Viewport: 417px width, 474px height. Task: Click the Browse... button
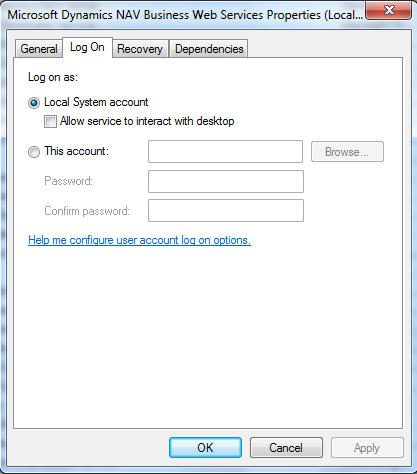[347, 152]
